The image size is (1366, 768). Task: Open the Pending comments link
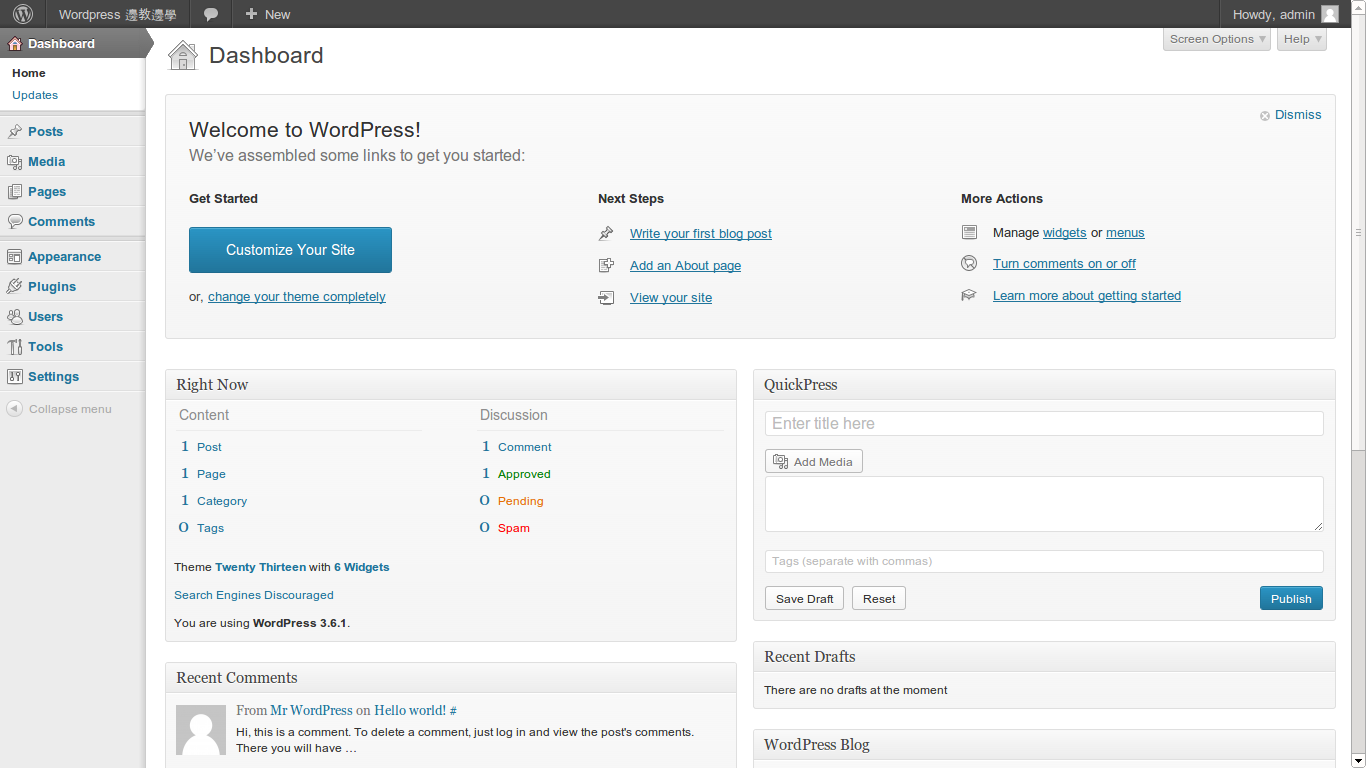[521, 501]
